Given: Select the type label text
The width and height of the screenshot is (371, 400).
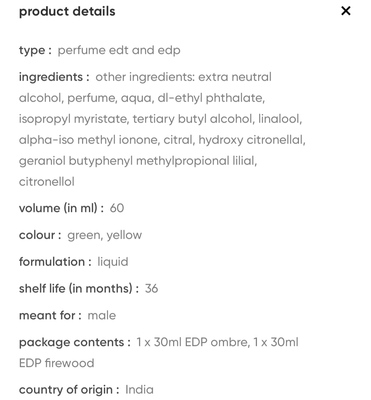Looking at the screenshot, I should (x=35, y=51).
